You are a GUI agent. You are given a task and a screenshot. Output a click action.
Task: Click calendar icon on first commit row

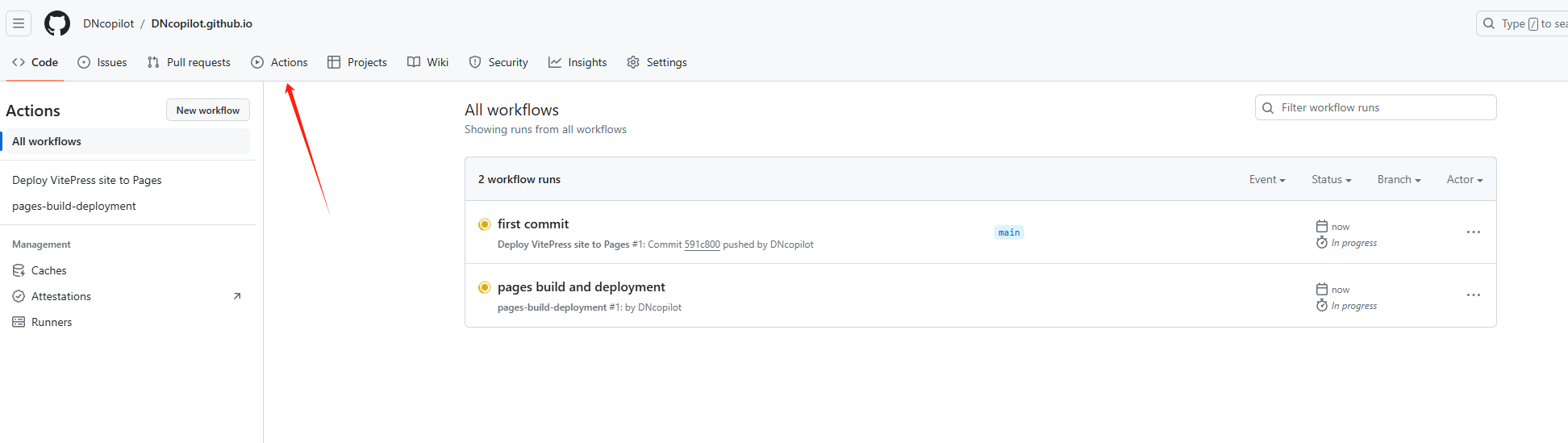click(1322, 226)
